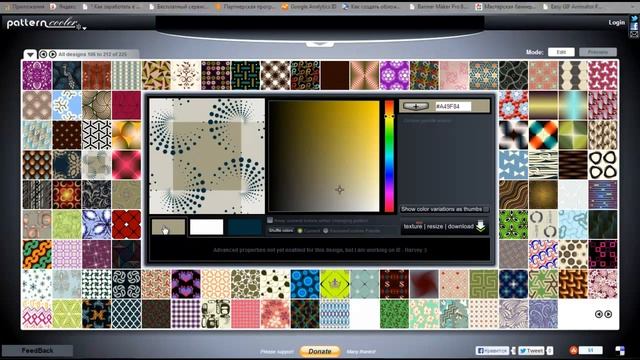Select the dark blue color swatch

coord(245,227)
